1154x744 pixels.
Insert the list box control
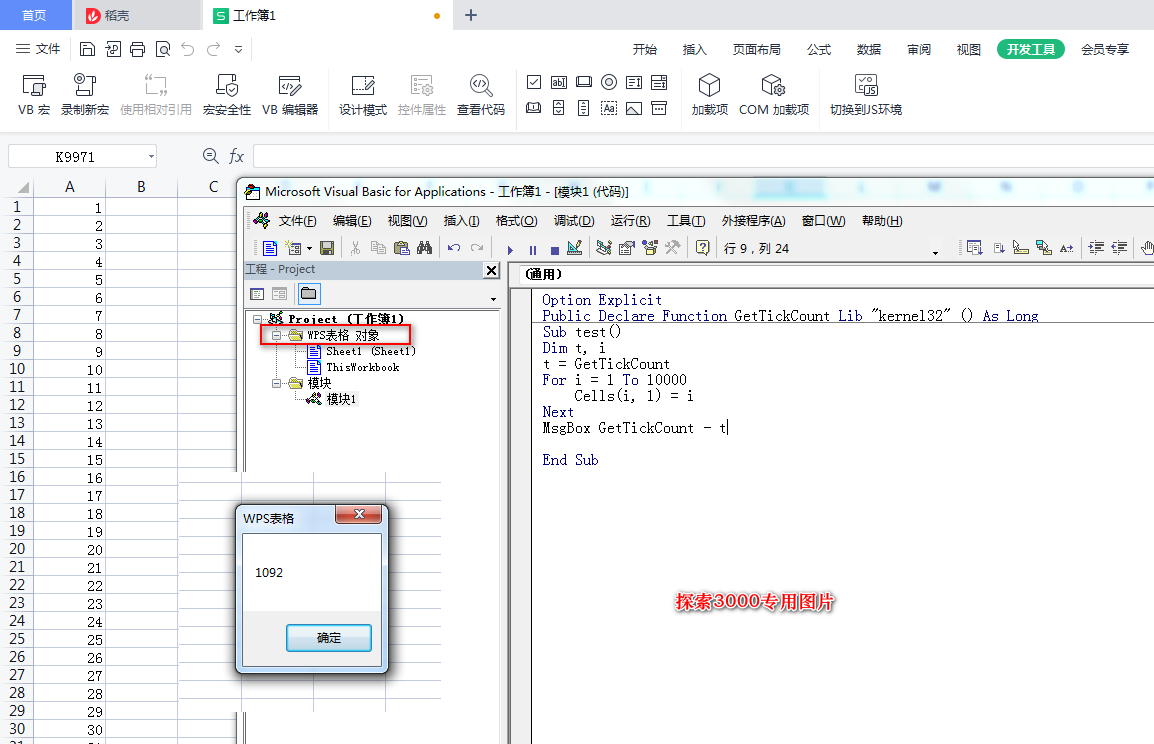634,82
